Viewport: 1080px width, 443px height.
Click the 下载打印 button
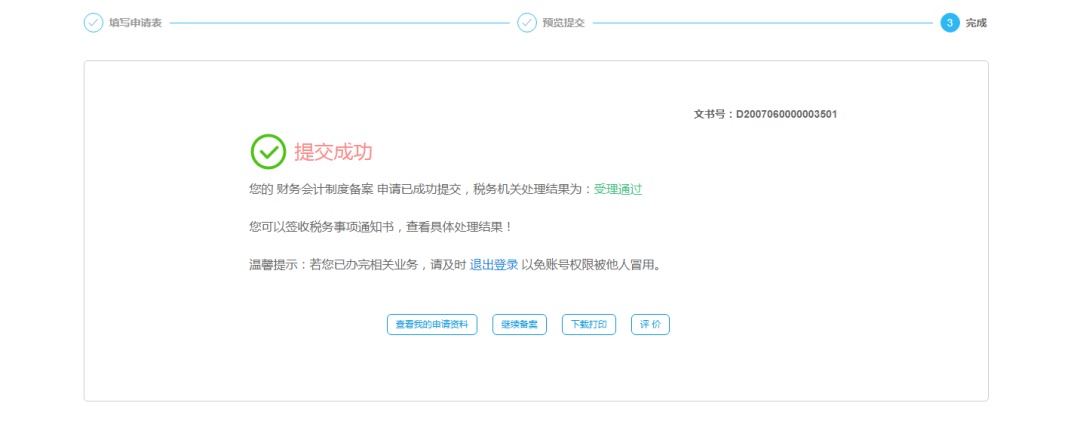[589, 325]
